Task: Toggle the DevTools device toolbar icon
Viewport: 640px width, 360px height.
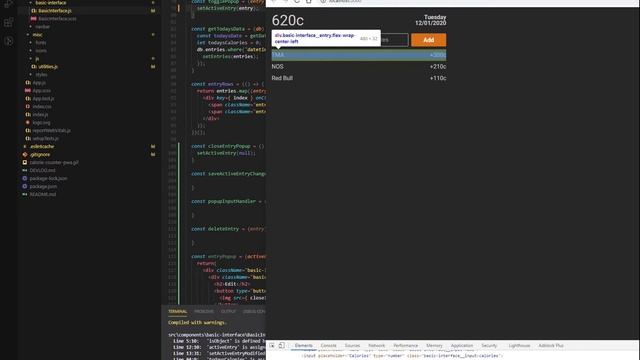Action: click(x=282, y=345)
